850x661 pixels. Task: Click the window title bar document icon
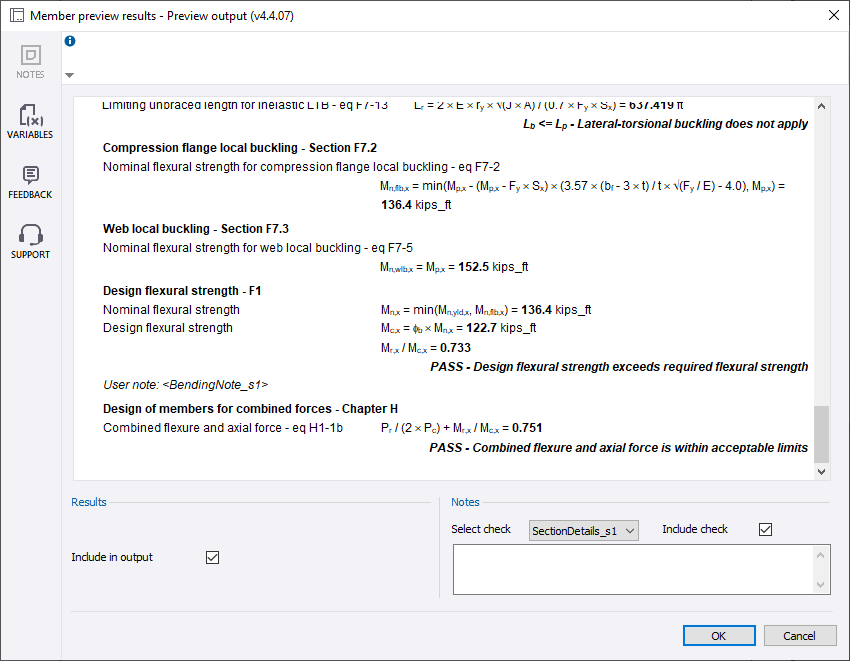17,15
